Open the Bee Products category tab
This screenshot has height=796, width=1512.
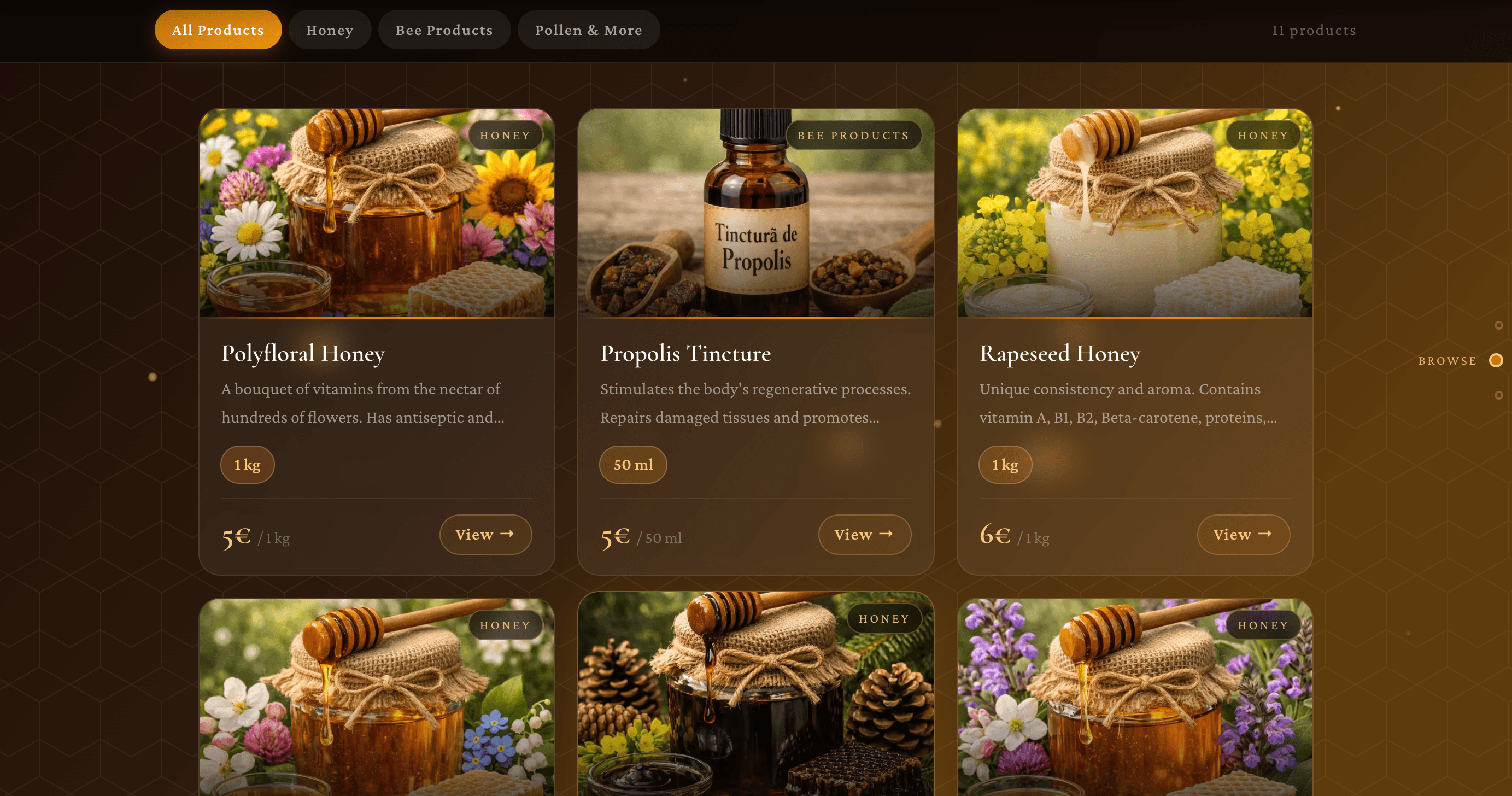(444, 30)
